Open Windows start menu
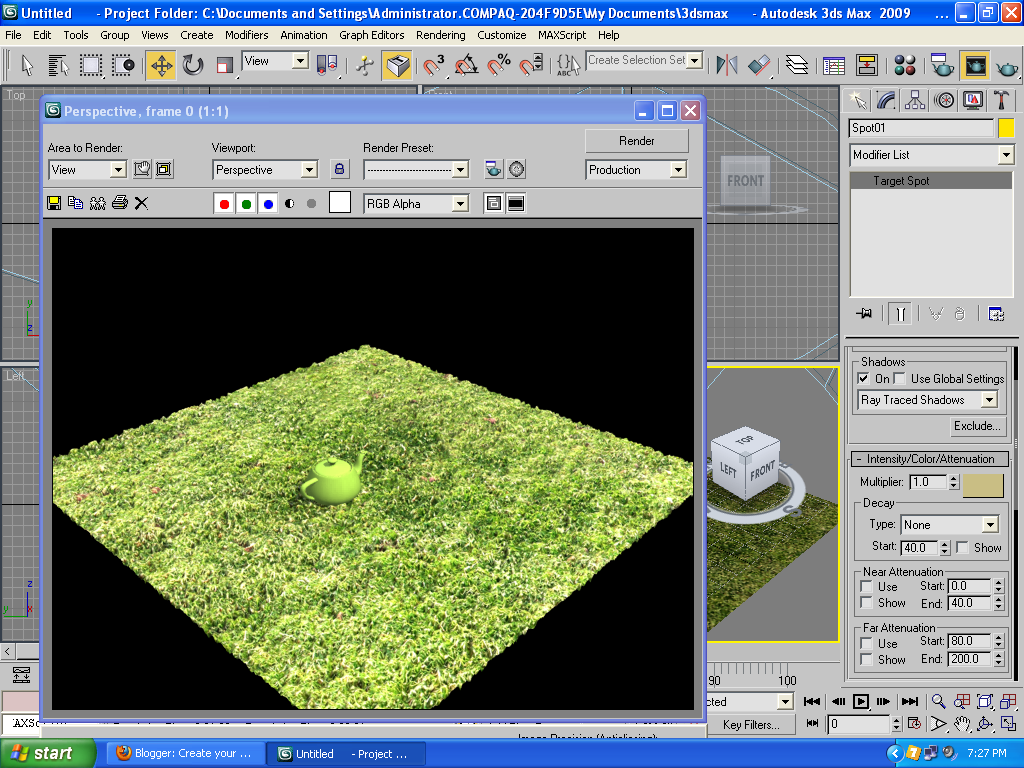The height and width of the screenshot is (768, 1024). click(47, 753)
